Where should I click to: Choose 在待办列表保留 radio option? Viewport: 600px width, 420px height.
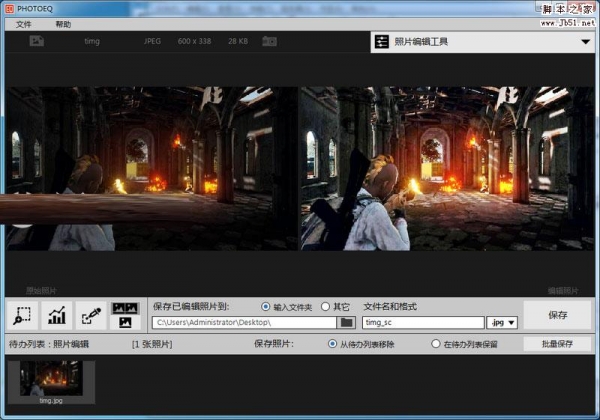436,344
